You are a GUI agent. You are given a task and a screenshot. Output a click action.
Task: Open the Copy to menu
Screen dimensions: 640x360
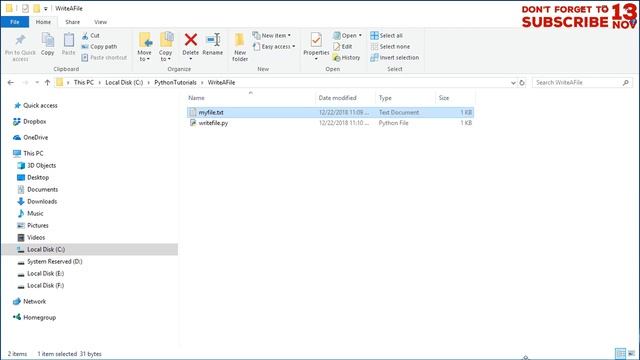pos(166,47)
